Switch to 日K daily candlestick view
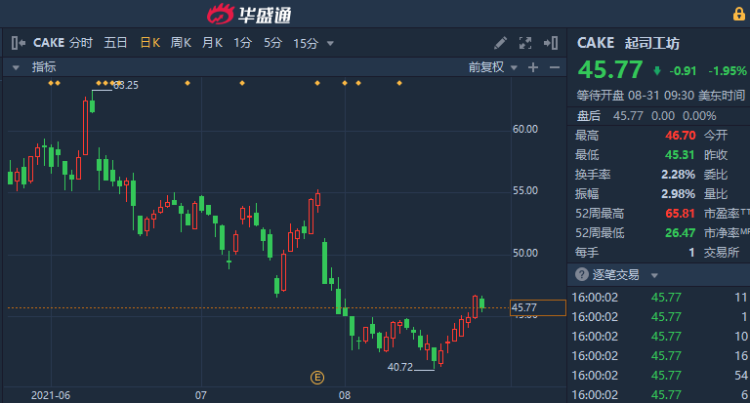 click(150, 43)
